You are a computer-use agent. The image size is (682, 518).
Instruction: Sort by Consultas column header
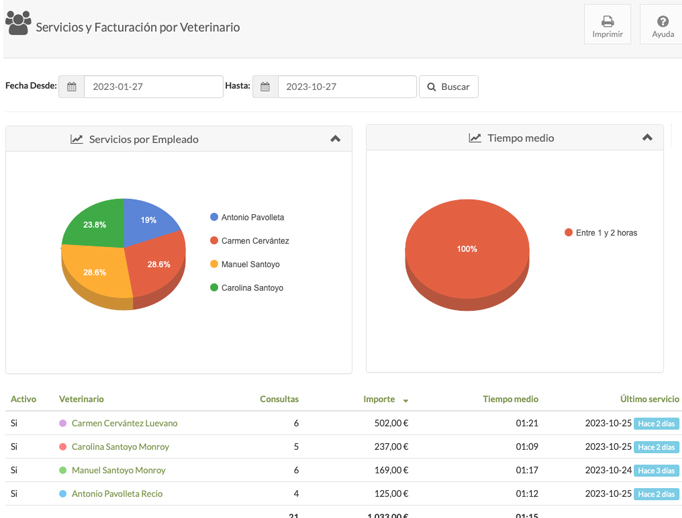coord(279,399)
